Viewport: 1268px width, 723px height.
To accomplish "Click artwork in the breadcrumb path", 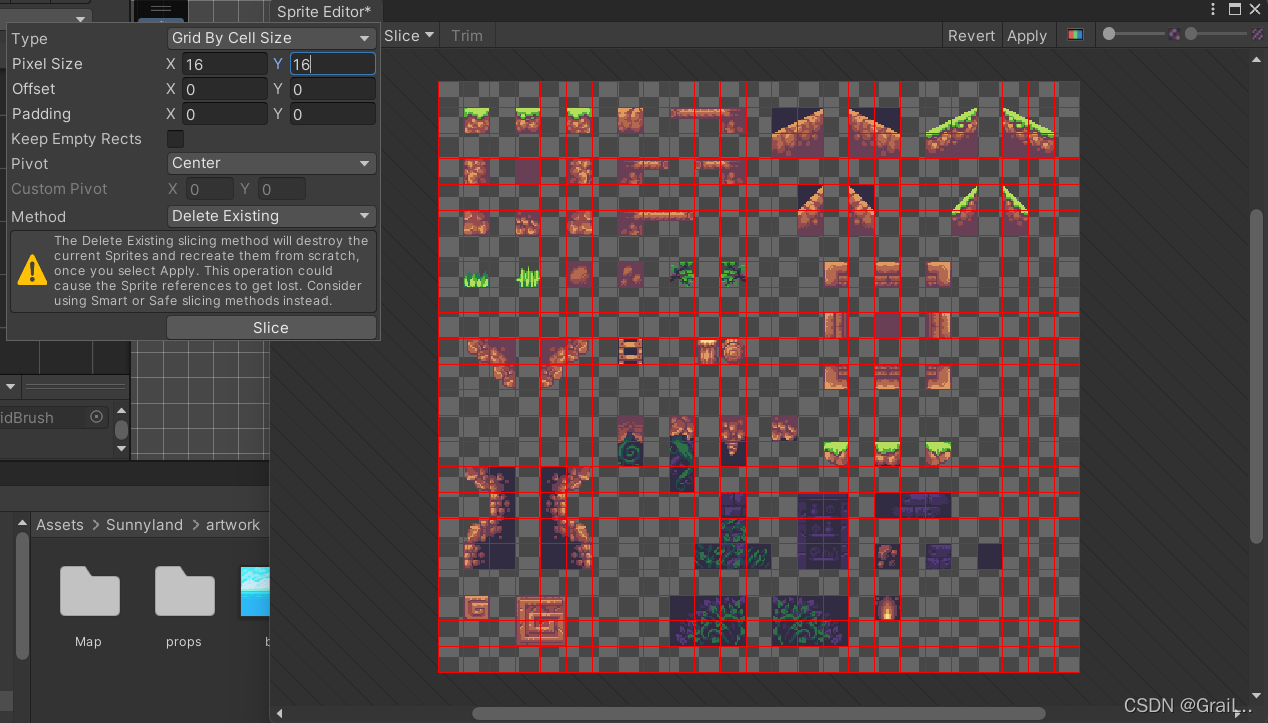I will pos(233,524).
